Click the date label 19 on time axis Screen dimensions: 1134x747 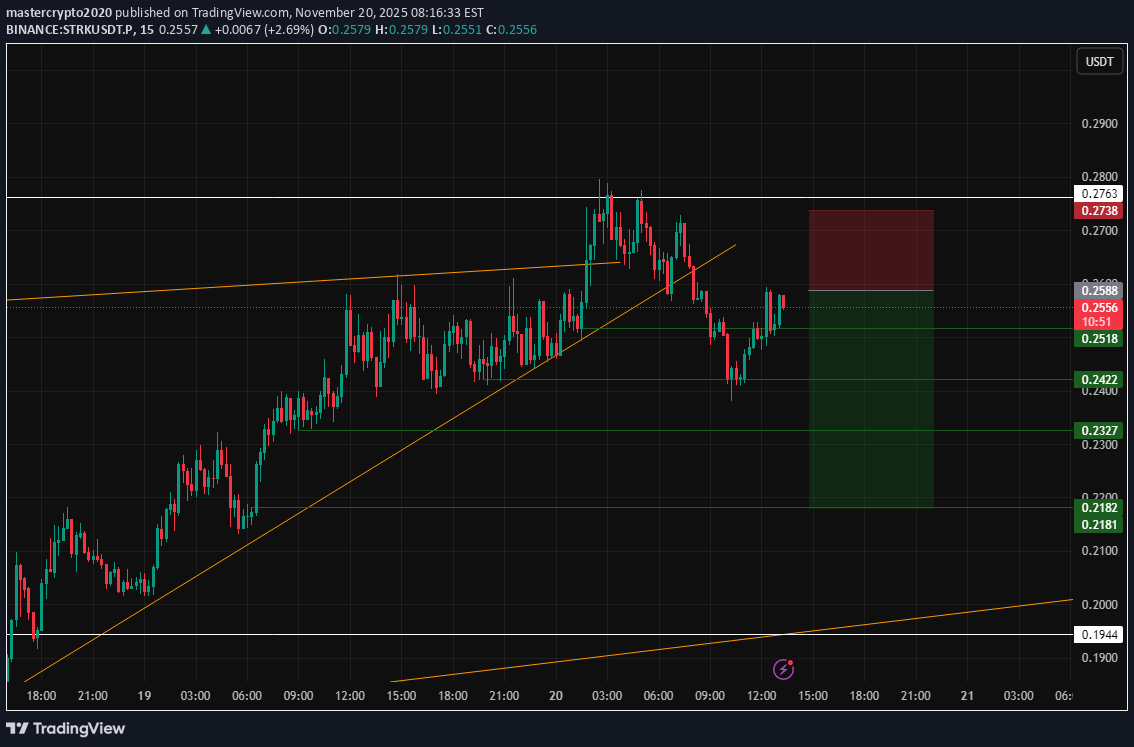tap(143, 696)
